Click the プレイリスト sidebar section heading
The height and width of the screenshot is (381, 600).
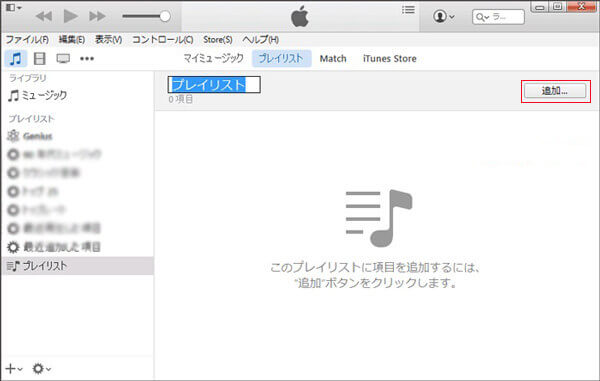click(x=31, y=119)
